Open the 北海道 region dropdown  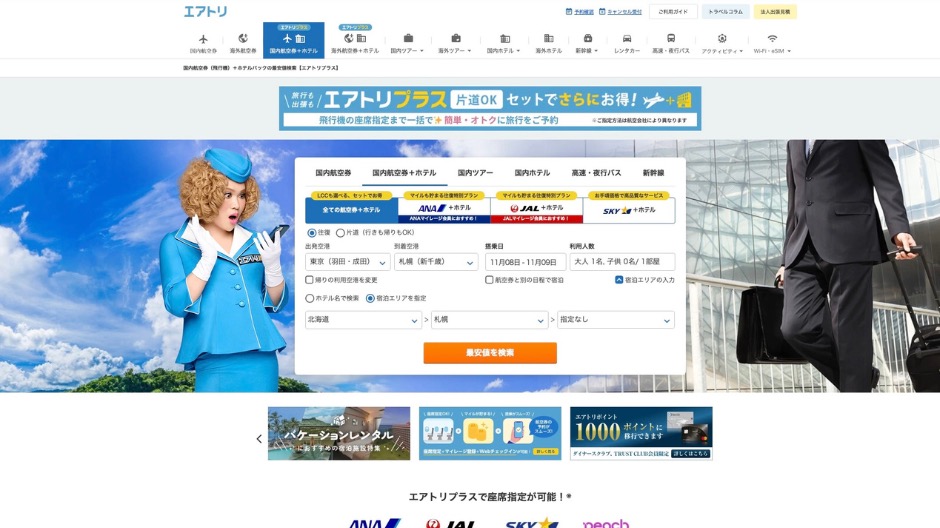coord(363,320)
